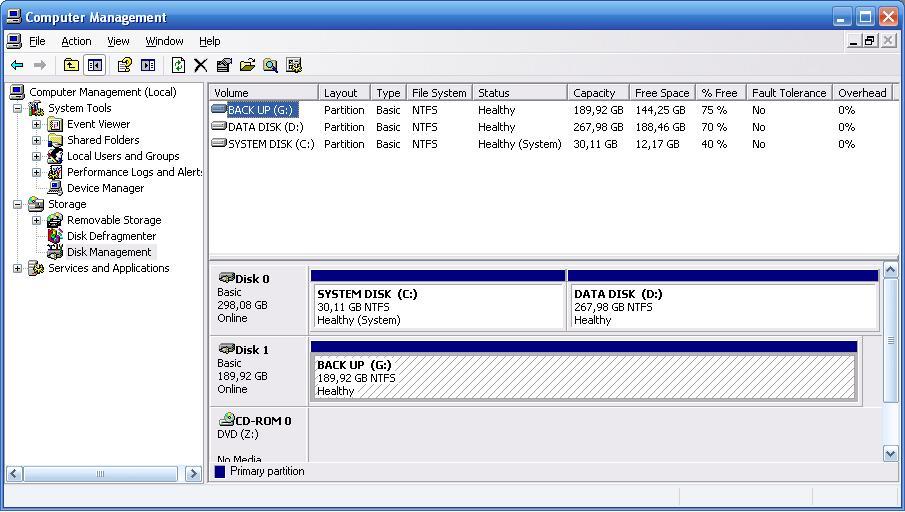905x512 pixels.
Task: Click the Delete X toolbar icon
Action: point(200,65)
